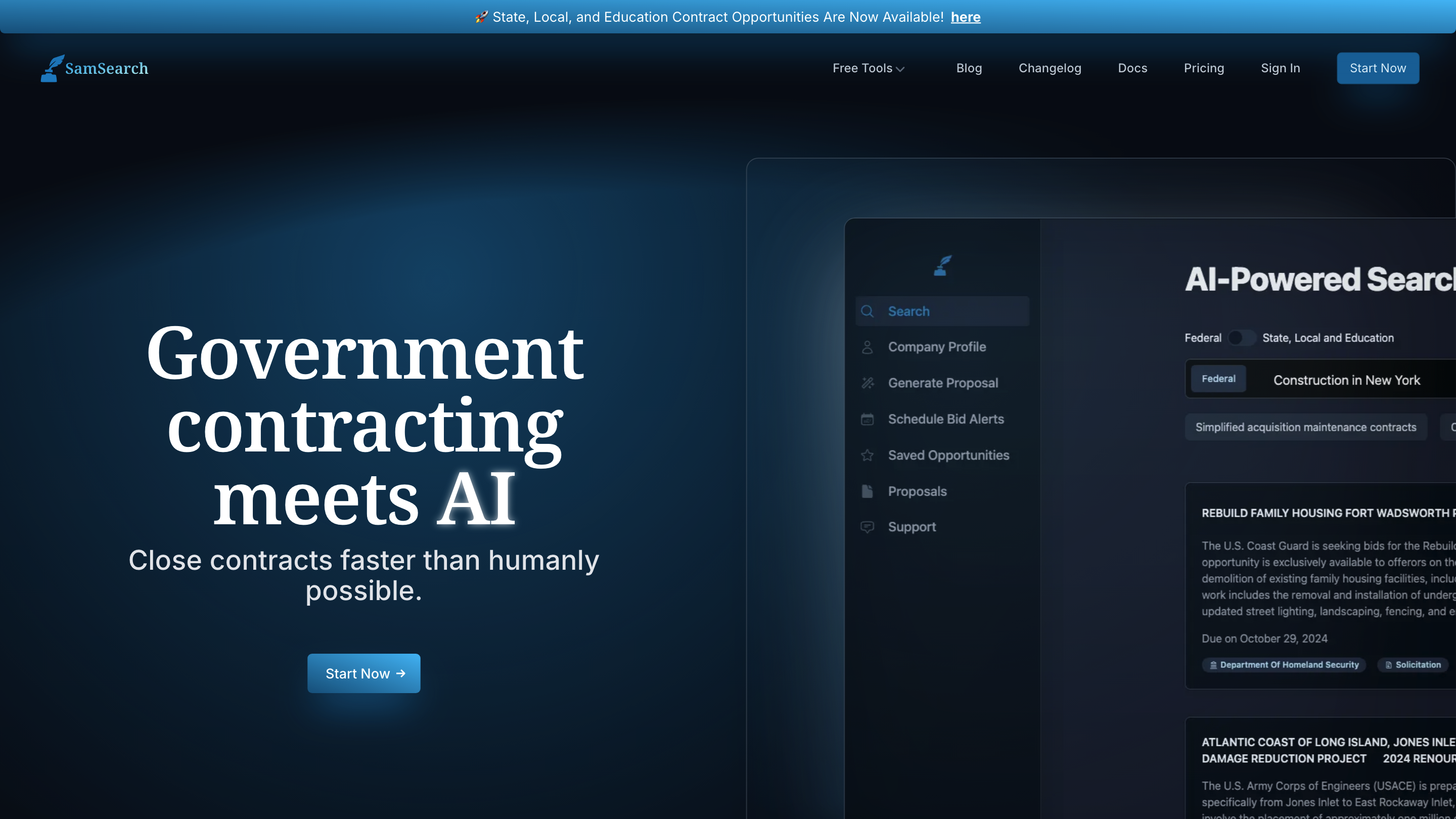This screenshot has width=1456, height=819.
Task: Click the star icon for Saved Opportunities
Action: [867, 455]
